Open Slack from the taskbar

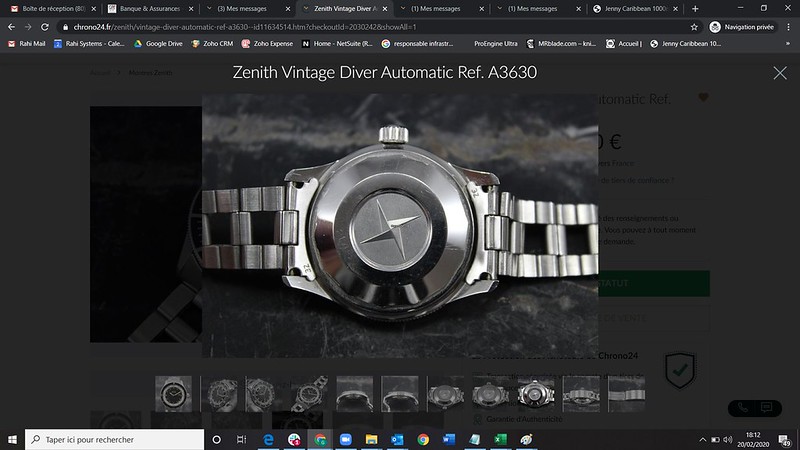point(294,439)
